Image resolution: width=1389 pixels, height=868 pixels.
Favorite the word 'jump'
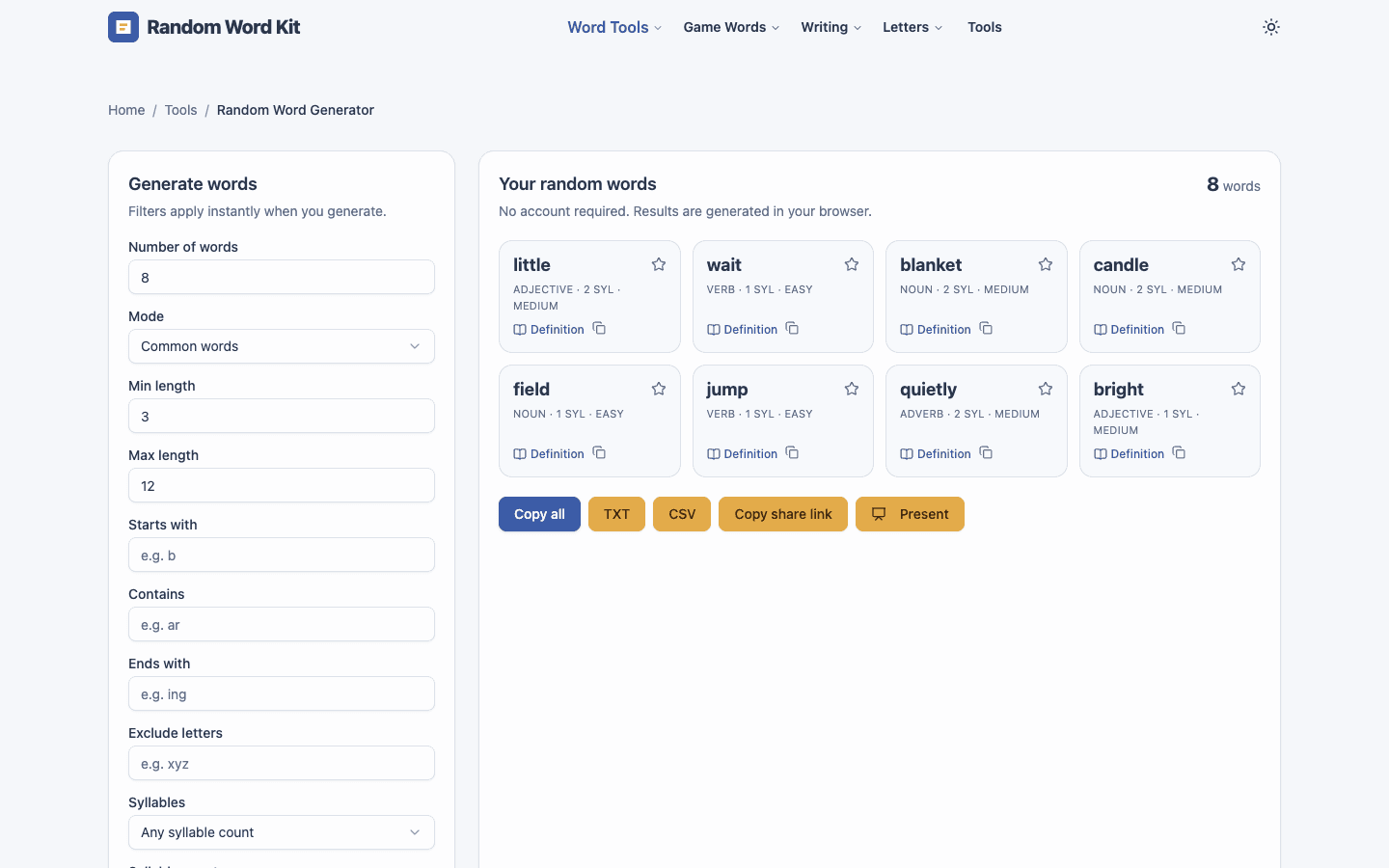[x=852, y=389]
